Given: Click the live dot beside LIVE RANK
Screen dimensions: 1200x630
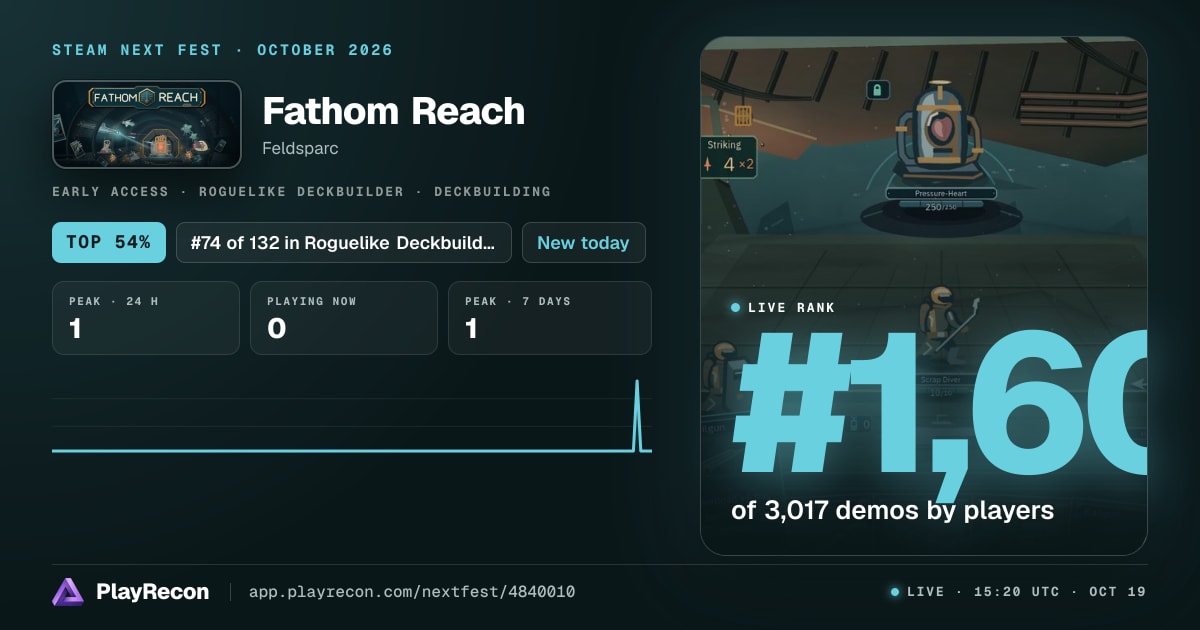Looking at the screenshot, I should [736, 308].
